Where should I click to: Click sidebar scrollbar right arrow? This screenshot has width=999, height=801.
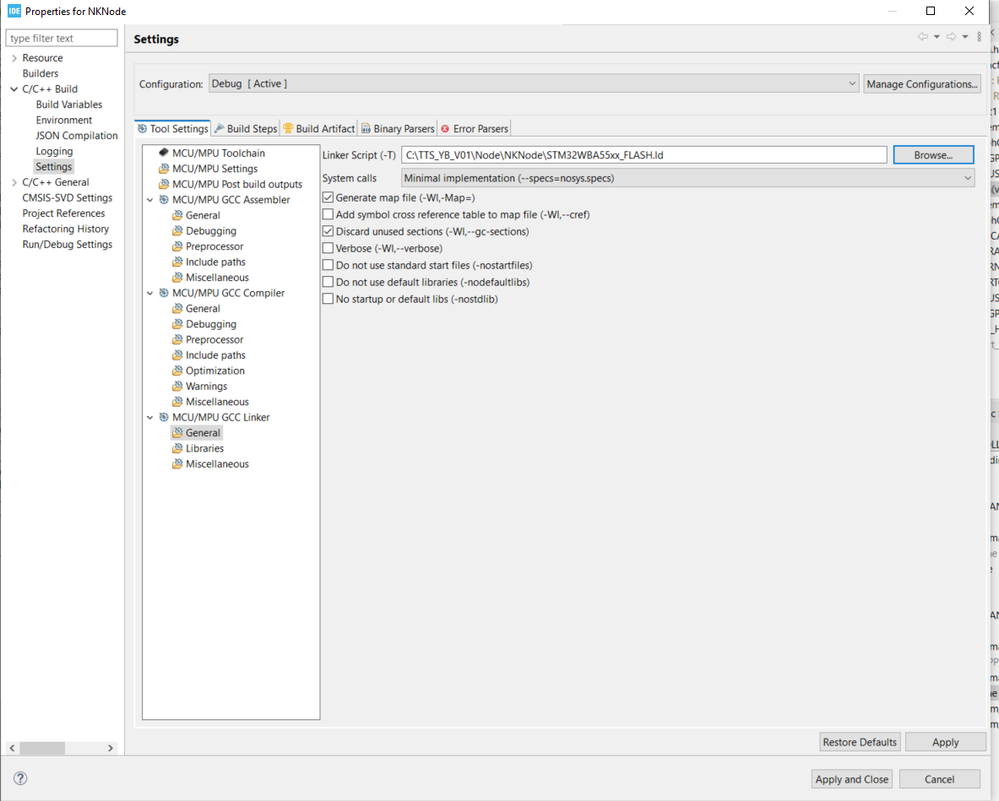[110, 748]
